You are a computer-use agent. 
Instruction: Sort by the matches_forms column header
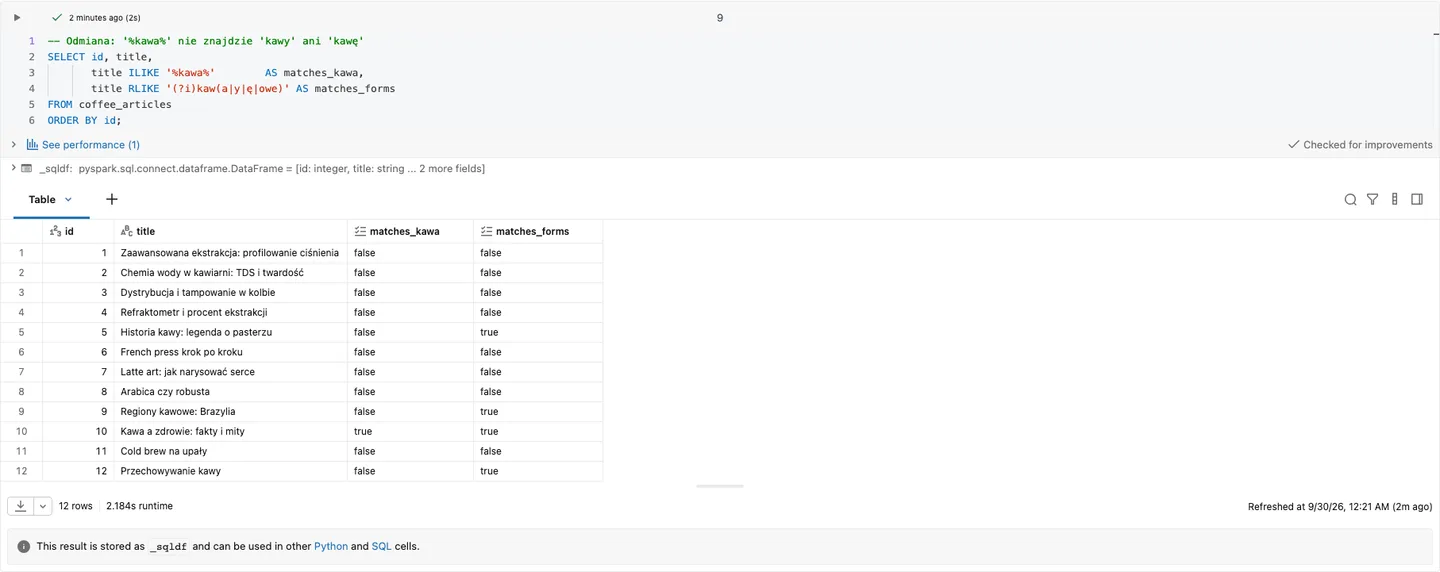[538, 231]
